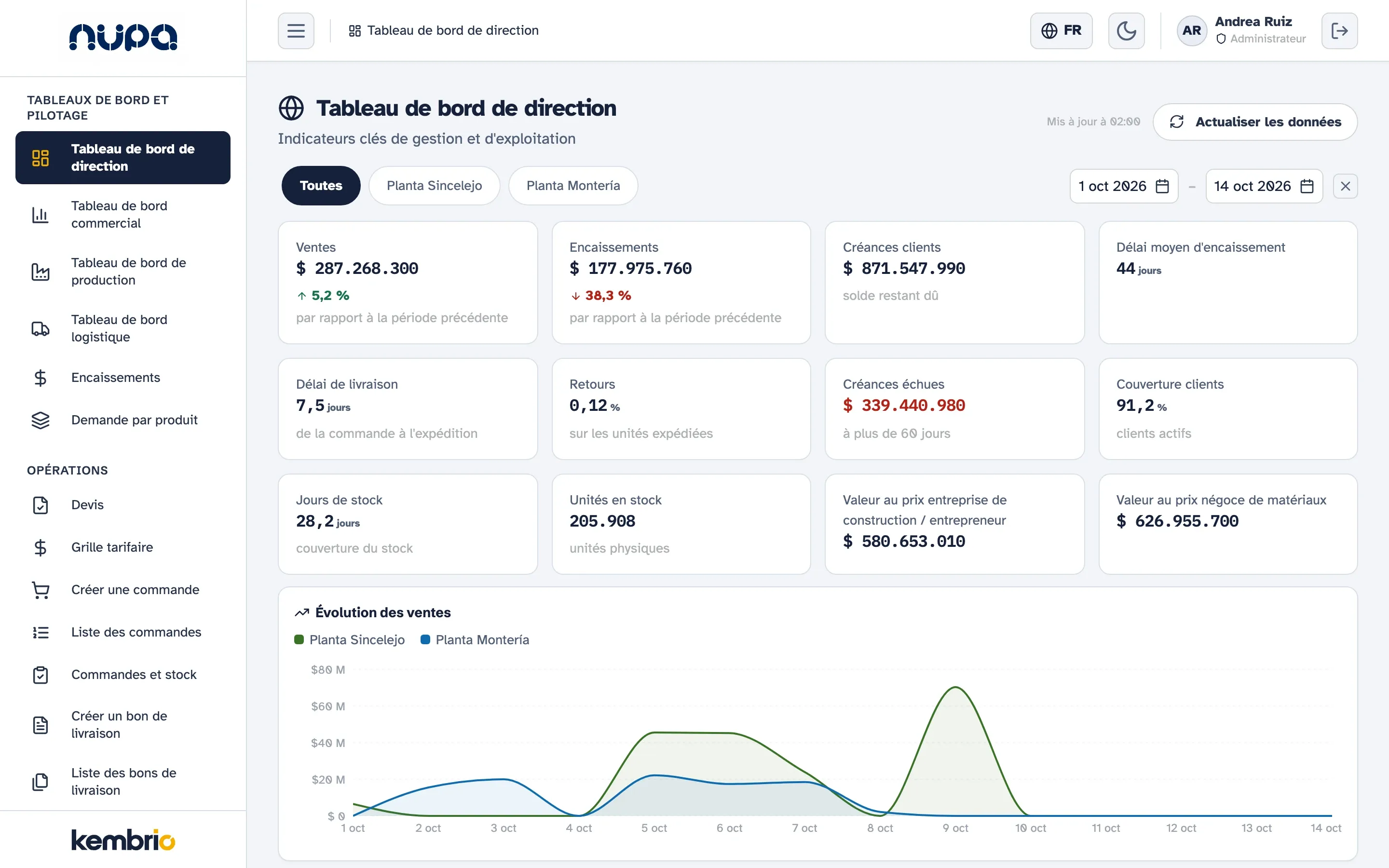Screen dimensions: 1389x868
Task: Open the Liste des commandes page
Action: (x=123, y=633)
